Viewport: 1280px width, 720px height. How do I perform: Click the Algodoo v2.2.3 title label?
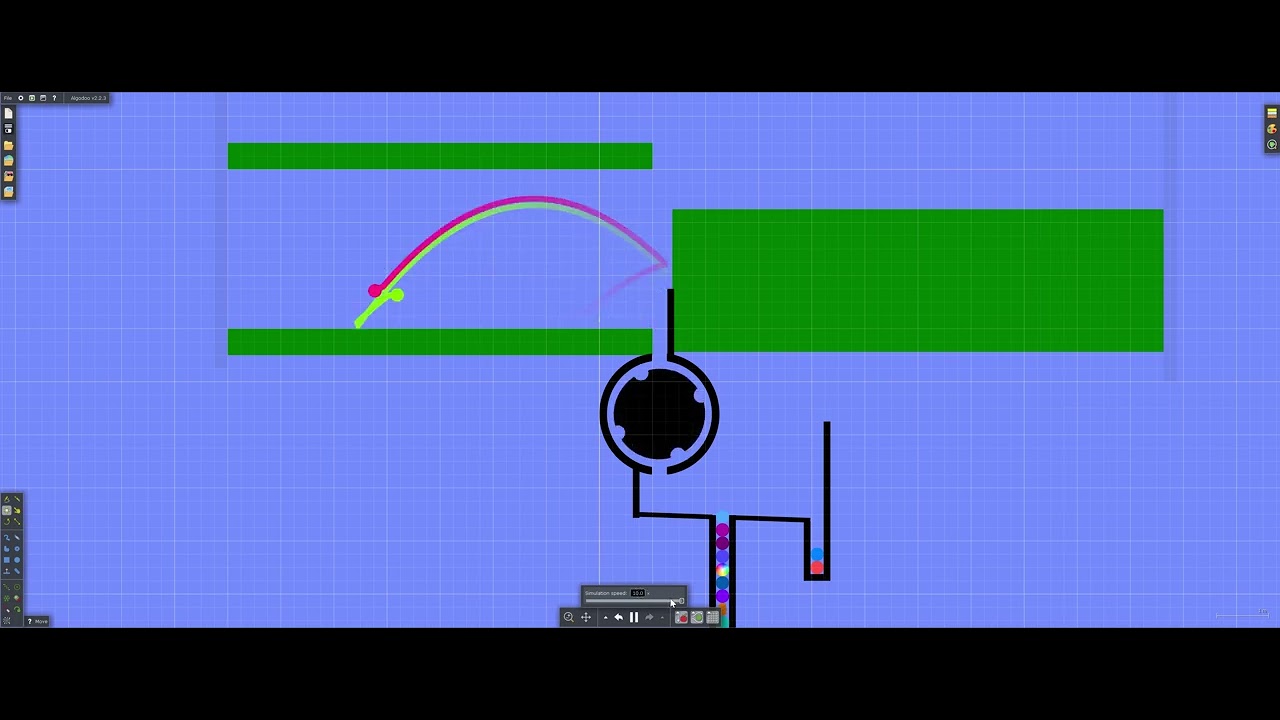click(88, 98)
